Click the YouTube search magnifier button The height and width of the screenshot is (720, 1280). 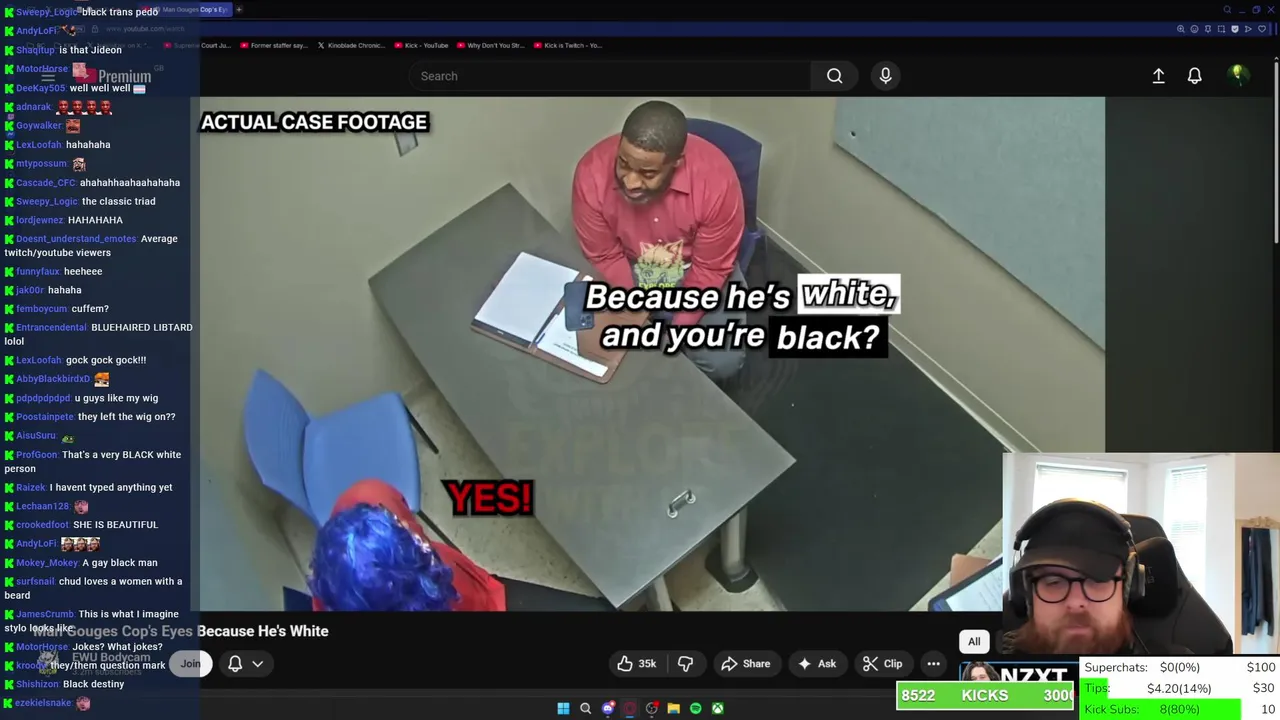pos(834,76)
